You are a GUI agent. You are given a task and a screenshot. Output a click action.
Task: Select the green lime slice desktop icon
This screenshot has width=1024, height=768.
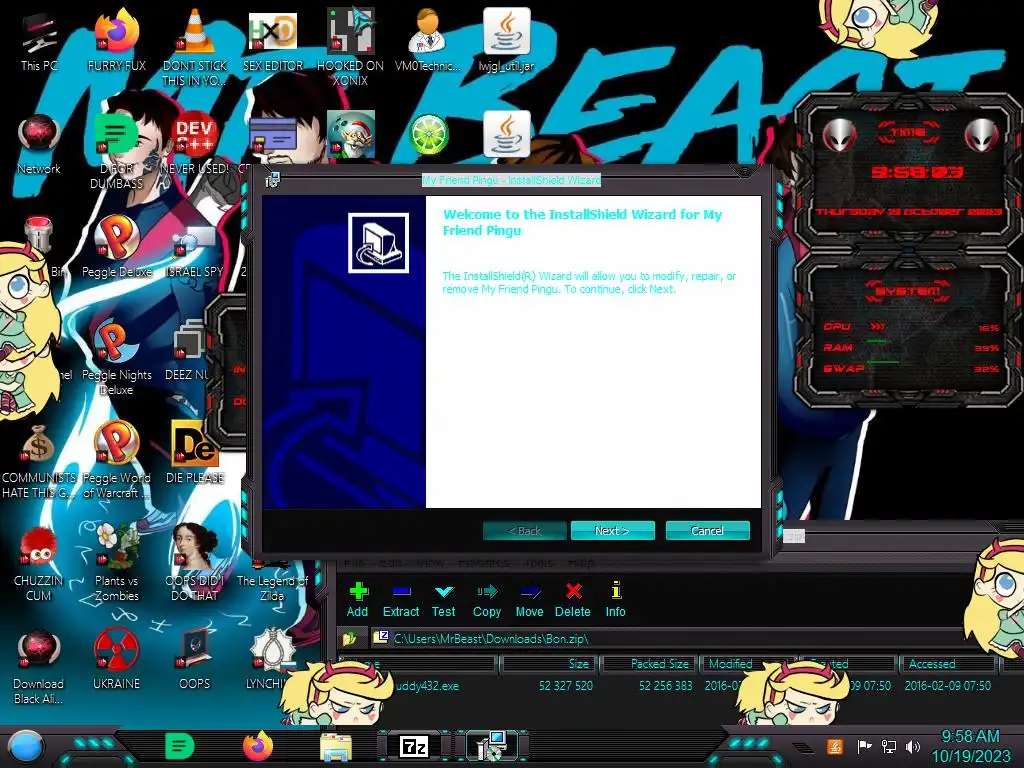[x=428, y=135]
